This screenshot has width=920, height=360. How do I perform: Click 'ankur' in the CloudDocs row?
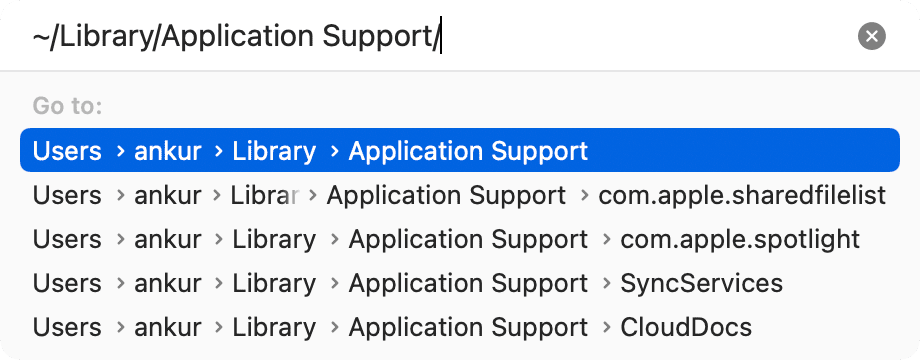point(168,327)
